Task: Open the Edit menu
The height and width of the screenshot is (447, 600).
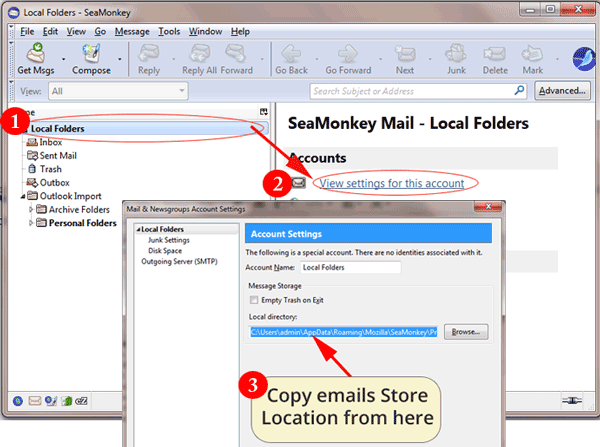Action: tap(50, 31)
